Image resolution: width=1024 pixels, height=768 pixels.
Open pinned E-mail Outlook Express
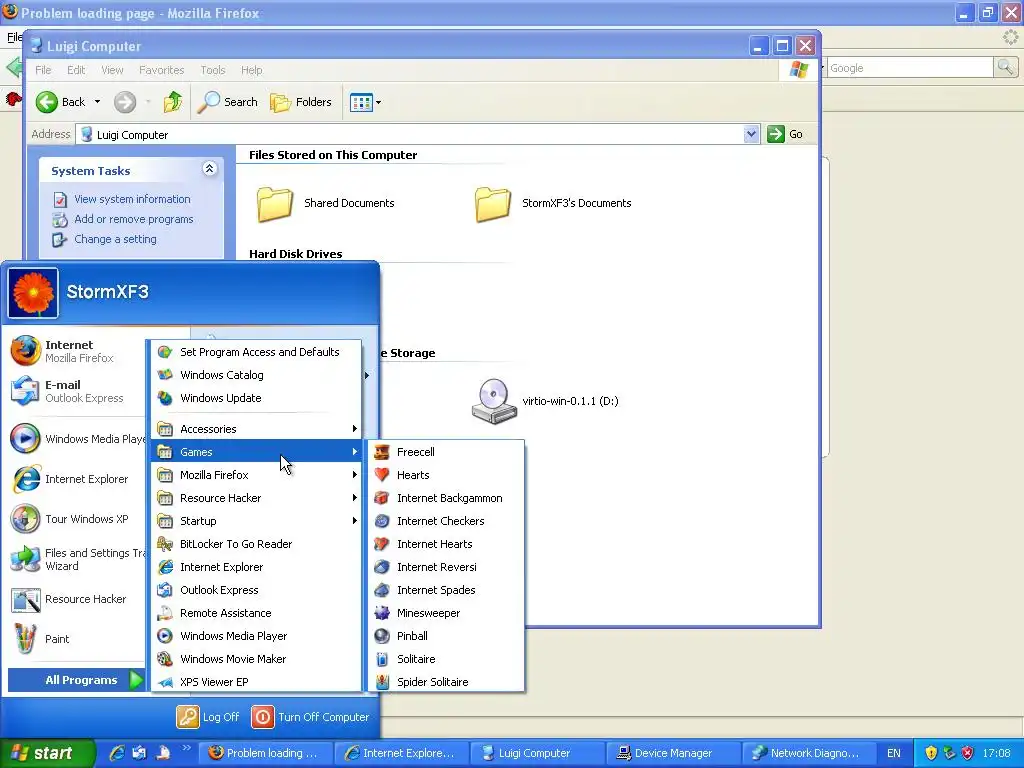click(x=76, y=391)
